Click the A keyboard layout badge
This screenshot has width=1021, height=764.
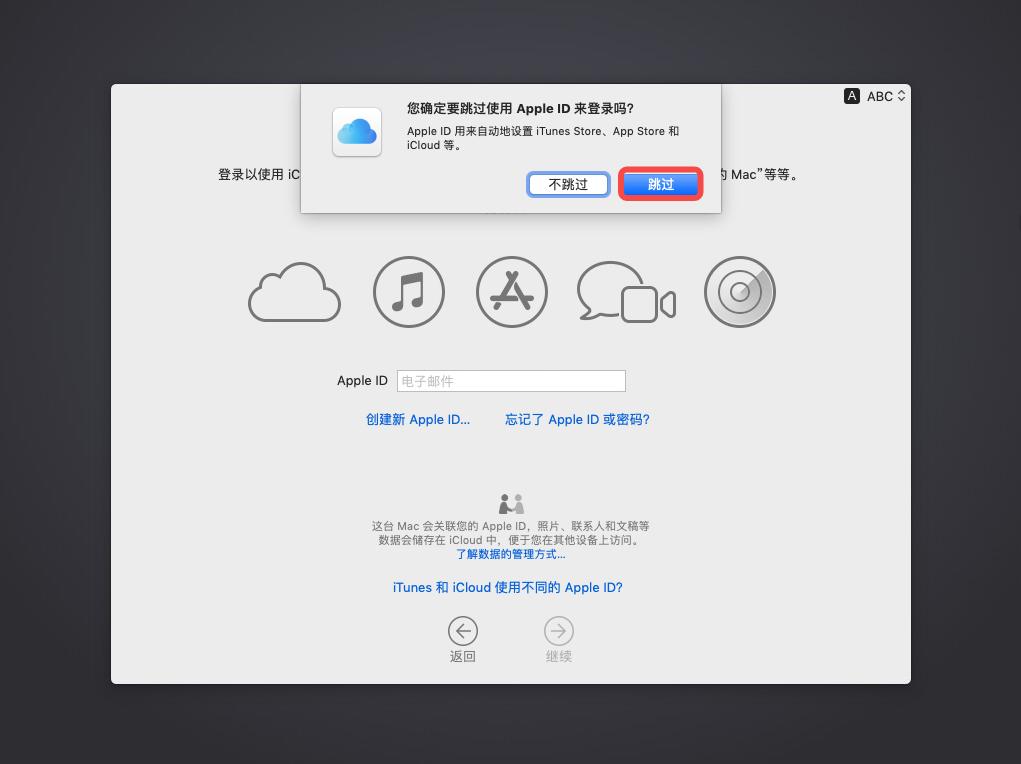tap(851, 96)
